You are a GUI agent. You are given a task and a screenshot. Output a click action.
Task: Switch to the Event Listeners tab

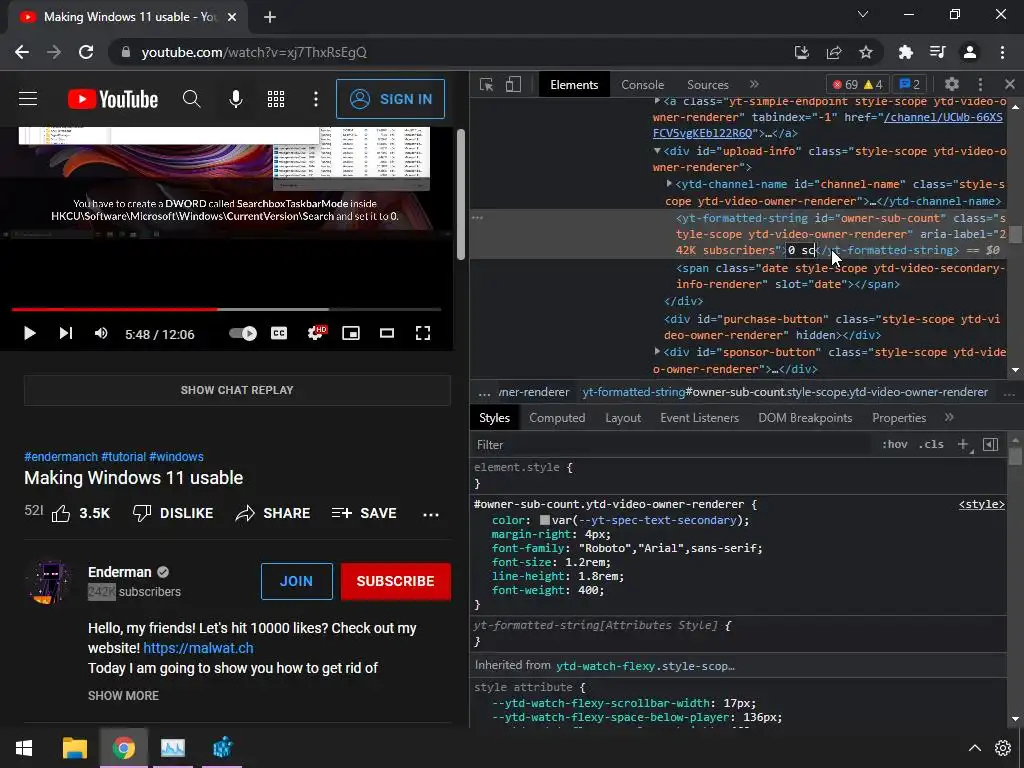pyautogui.click(x=699, y=418)
